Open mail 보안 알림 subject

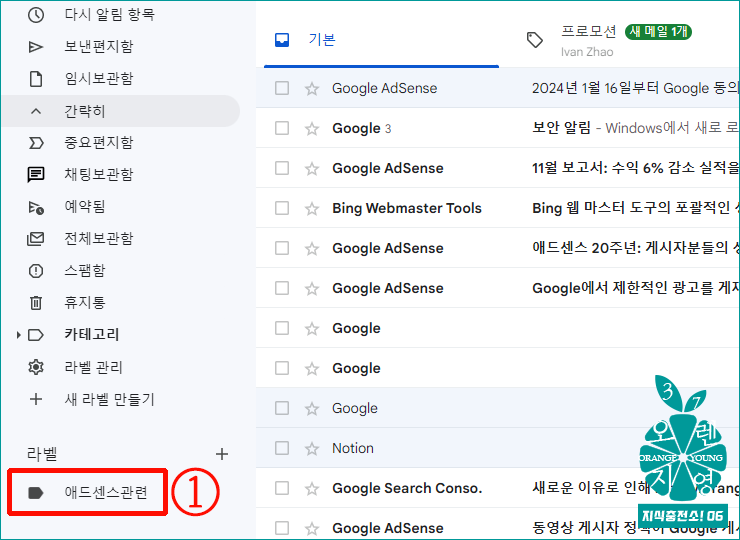point(561,128)
